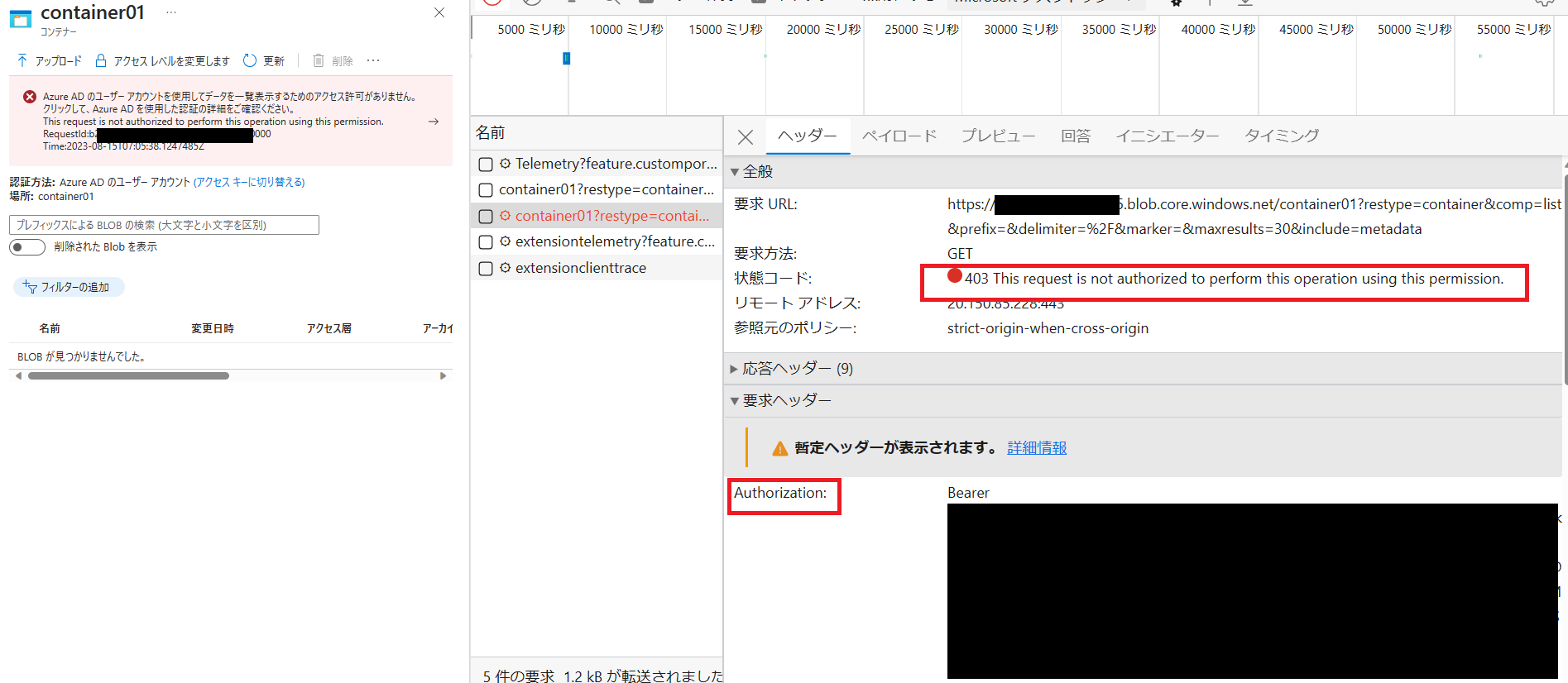Image resolution: width=1568 pixels, height=683 pixels.
Task: Click the Bearer token value
Action: click(968, 493)
